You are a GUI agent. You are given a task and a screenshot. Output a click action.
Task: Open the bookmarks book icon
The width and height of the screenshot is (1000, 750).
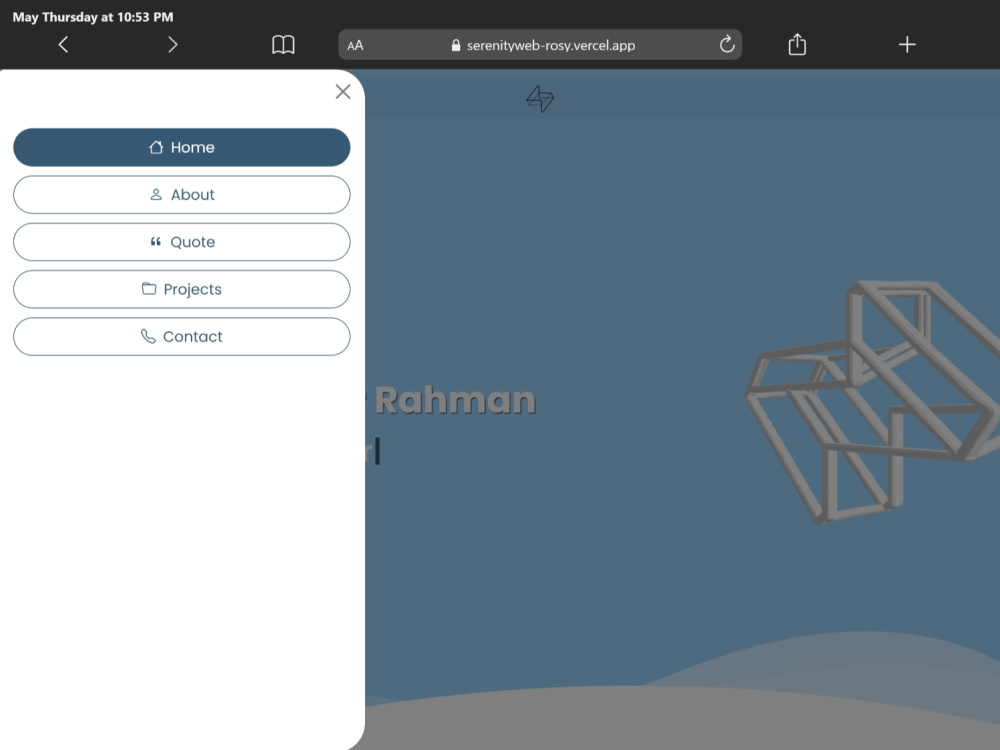[283, 45]
